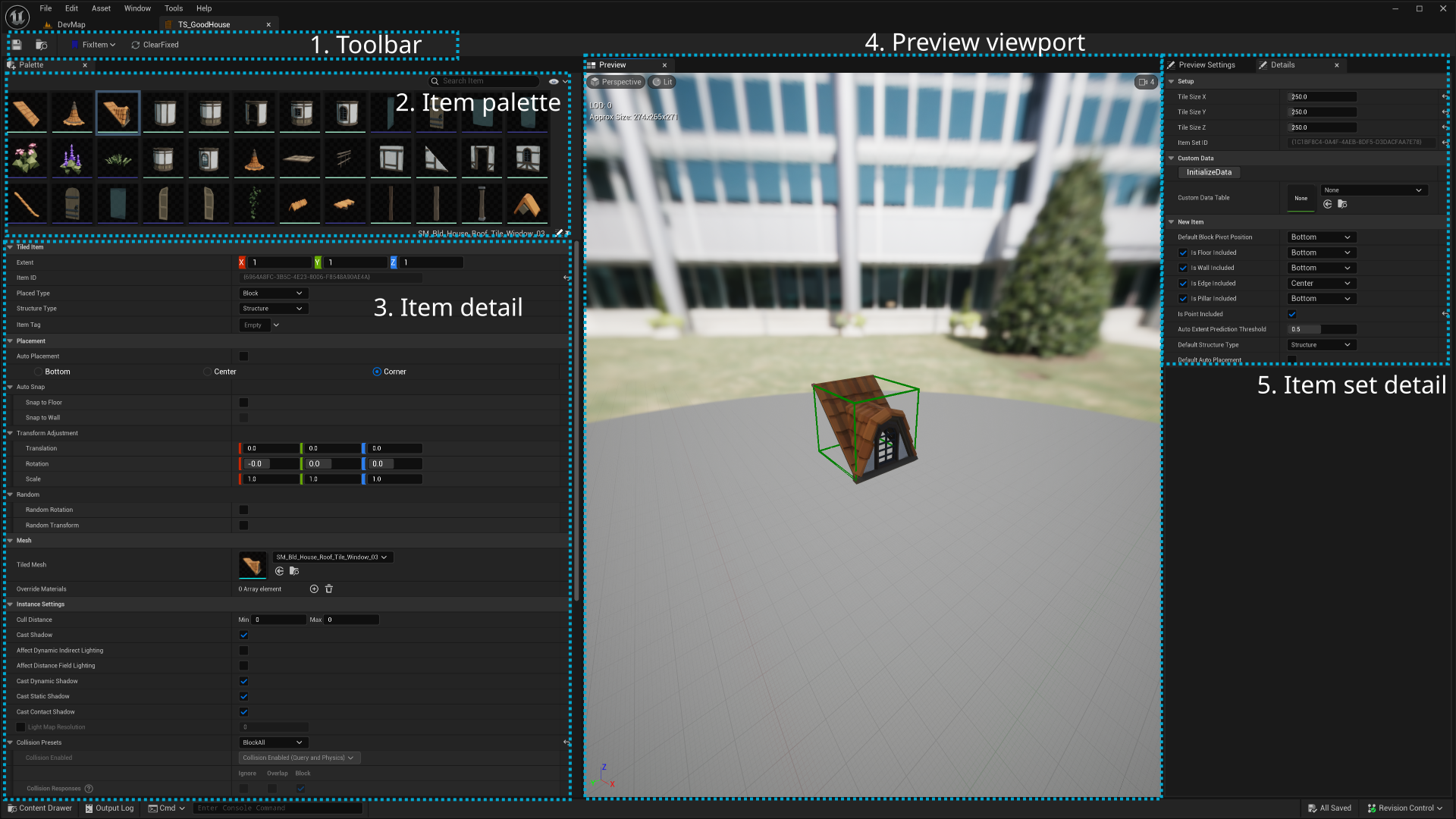Enable the Random Rotation checkbox
This screenshot has height=819, width=1456.
point(243,510)
